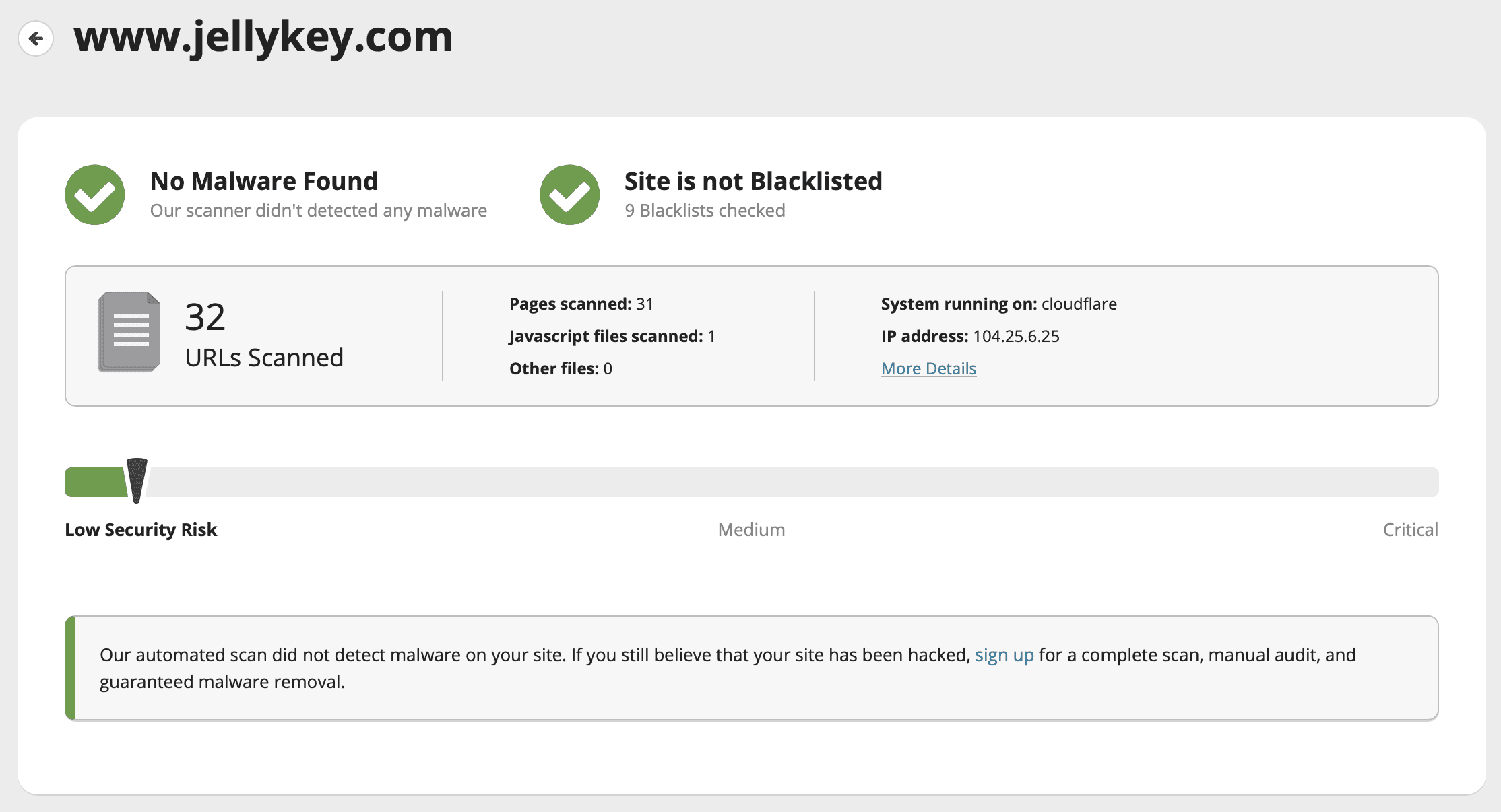
Task: Click the Site is not Blacklisted heading
Action: [x=753, y=181]
